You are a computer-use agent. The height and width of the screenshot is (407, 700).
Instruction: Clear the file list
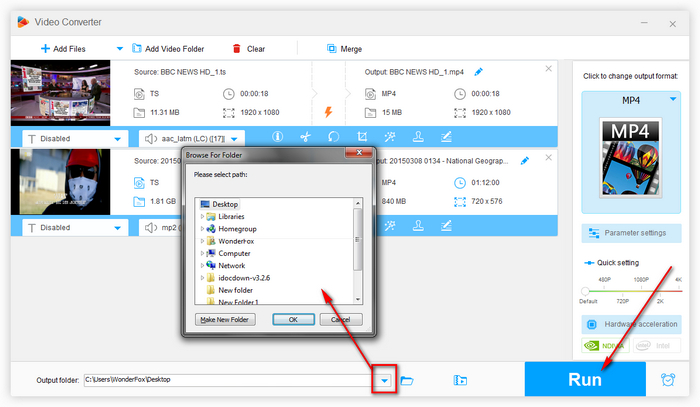[249, 49]
